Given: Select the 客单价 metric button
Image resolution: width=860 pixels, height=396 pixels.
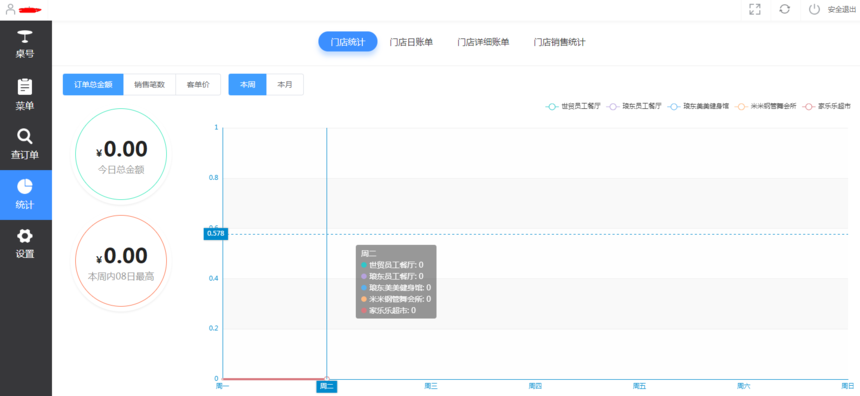Looking at the screenshot, I should pos(198,84).
